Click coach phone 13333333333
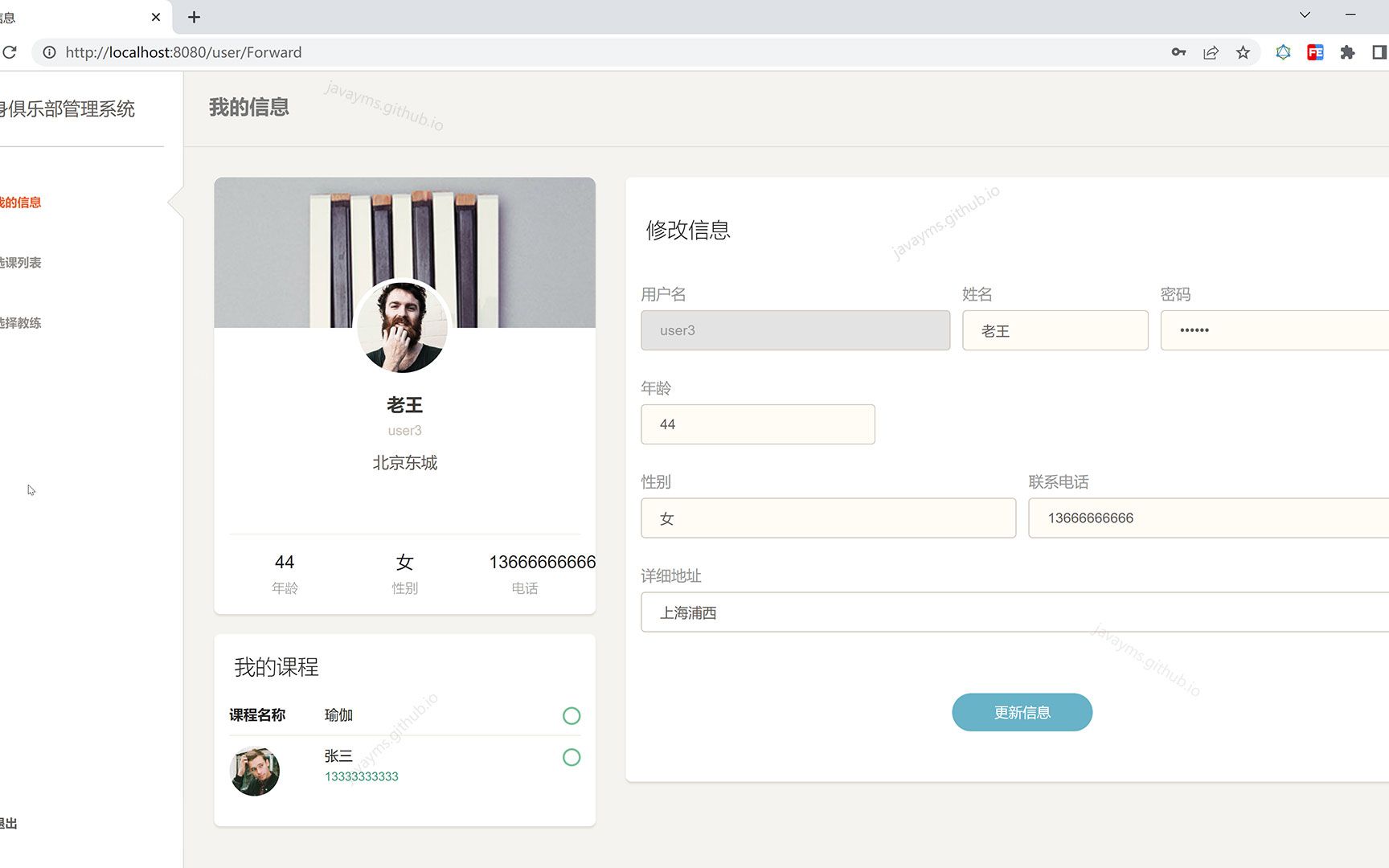1389x868 pixels. coord(362,776)
